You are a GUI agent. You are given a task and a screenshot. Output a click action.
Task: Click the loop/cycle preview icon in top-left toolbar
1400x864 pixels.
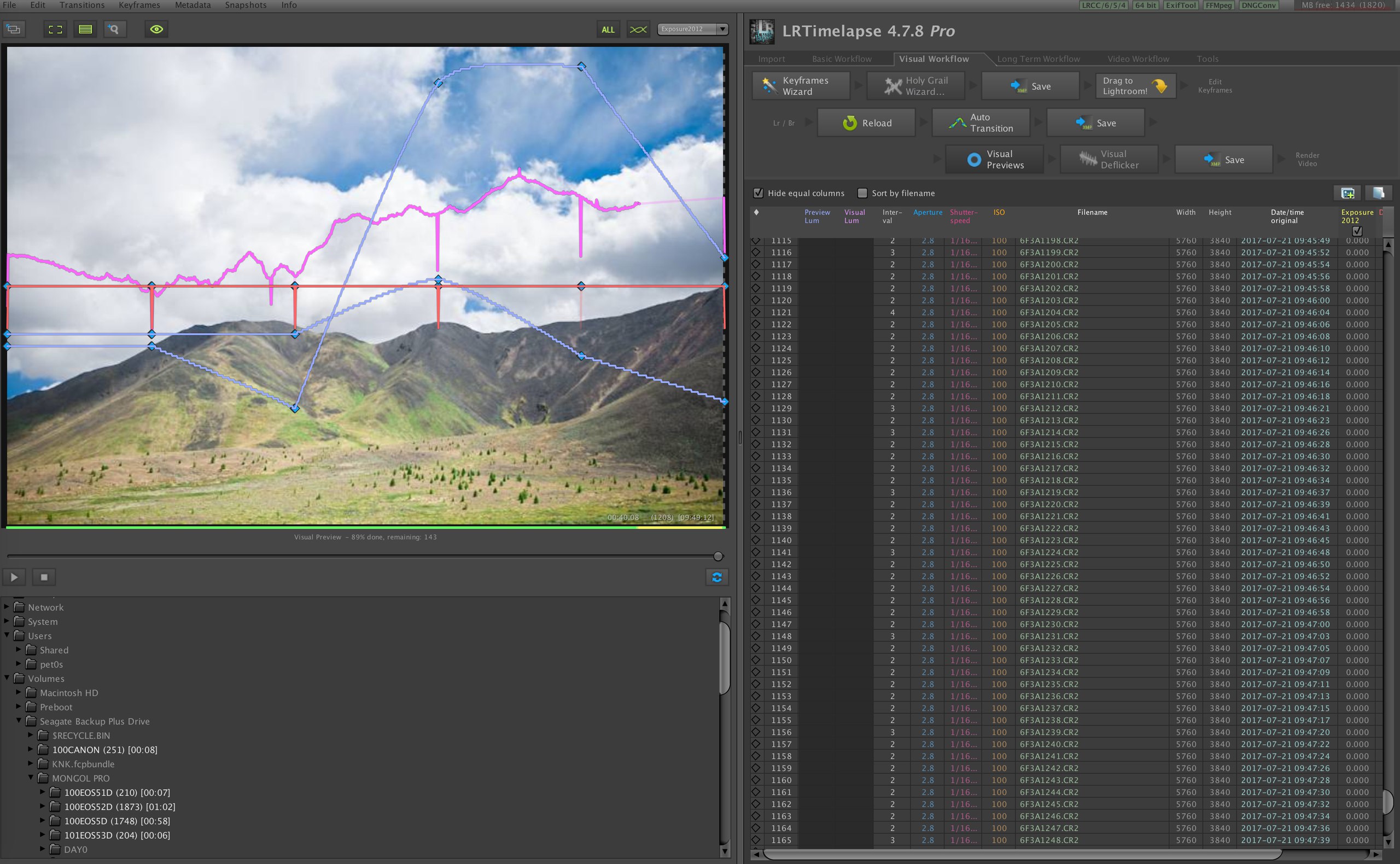click(x=14, y=29)
